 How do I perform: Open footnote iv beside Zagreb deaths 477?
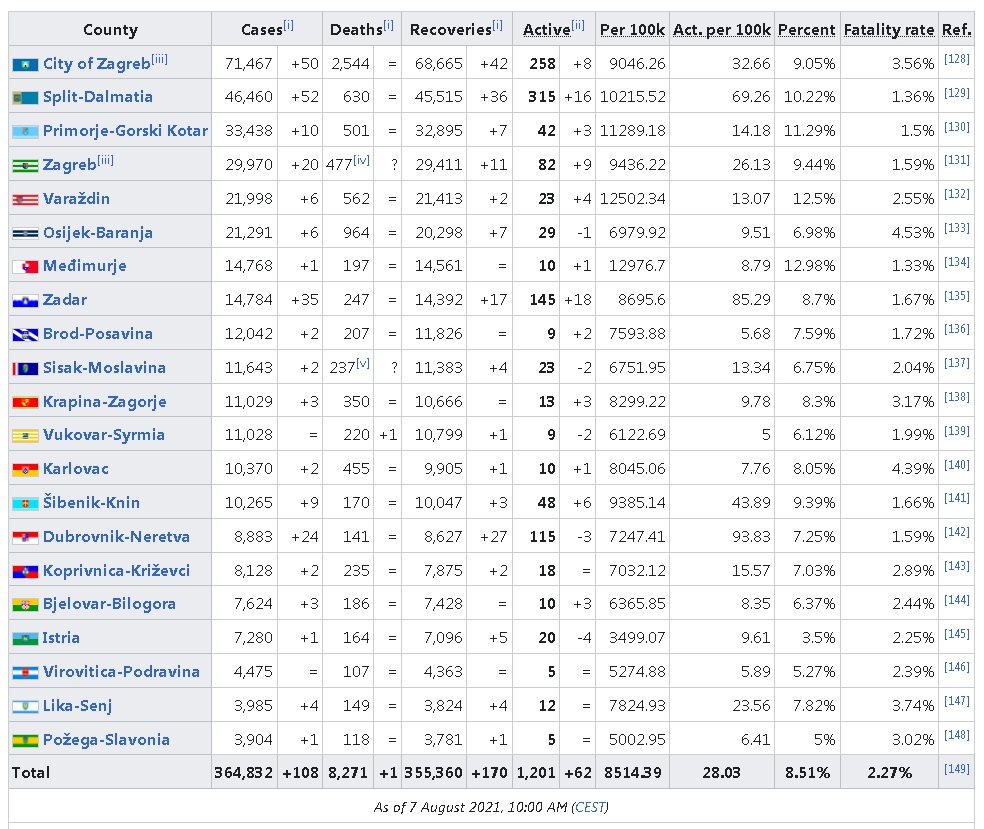point(361,161)
